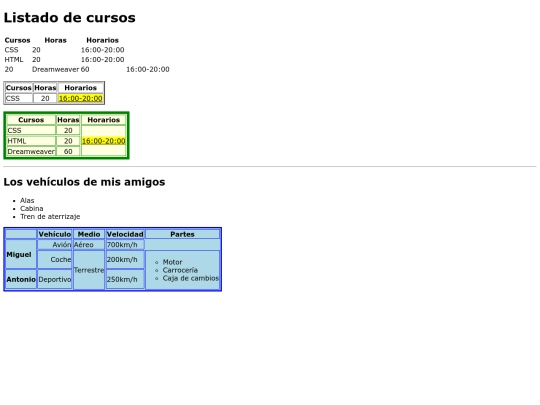Click the 'Horarios' header in green table
This screenshot has height=405, width=540.
(x=104, y=120)
